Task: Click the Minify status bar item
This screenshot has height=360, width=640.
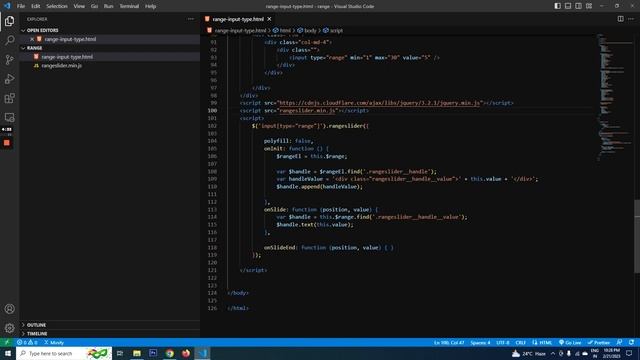Action: pos(54,342)
